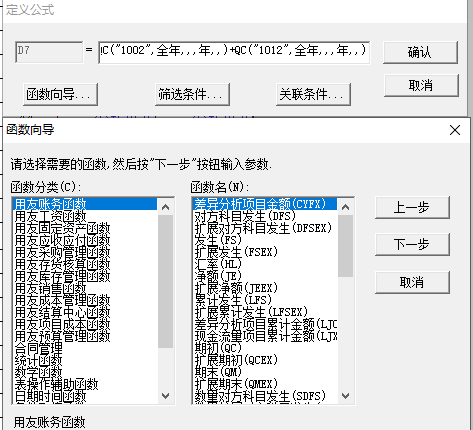The image size is (473, 430).
Task: Select 发生(FS) function
Action: pos(218,240)
